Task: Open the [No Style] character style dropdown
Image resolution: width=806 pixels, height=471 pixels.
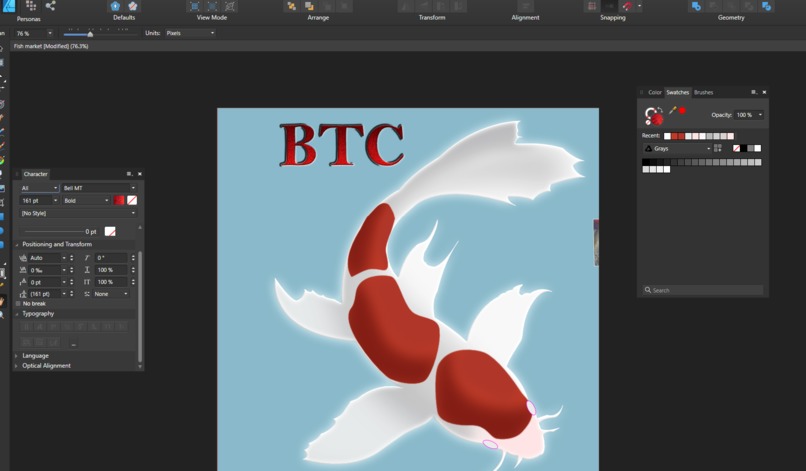Action: point(78,213)
